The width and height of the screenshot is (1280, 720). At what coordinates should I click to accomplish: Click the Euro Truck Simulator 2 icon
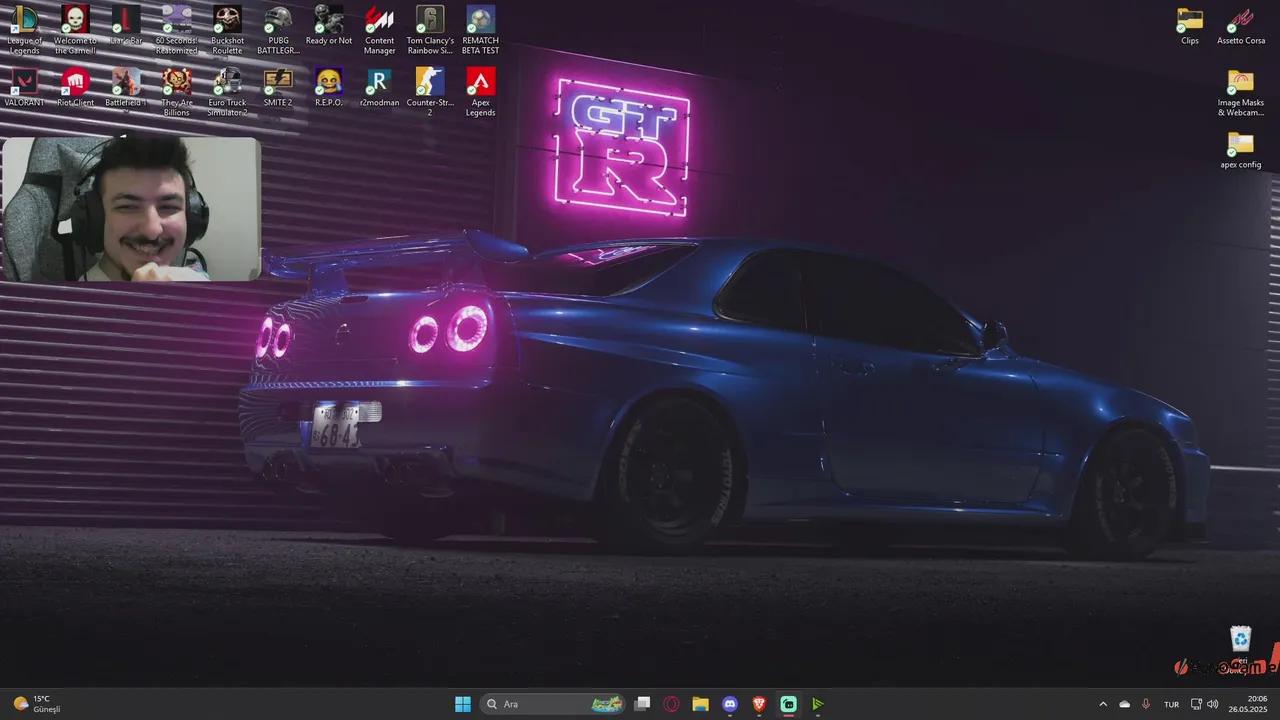click(x=227, y=92)
